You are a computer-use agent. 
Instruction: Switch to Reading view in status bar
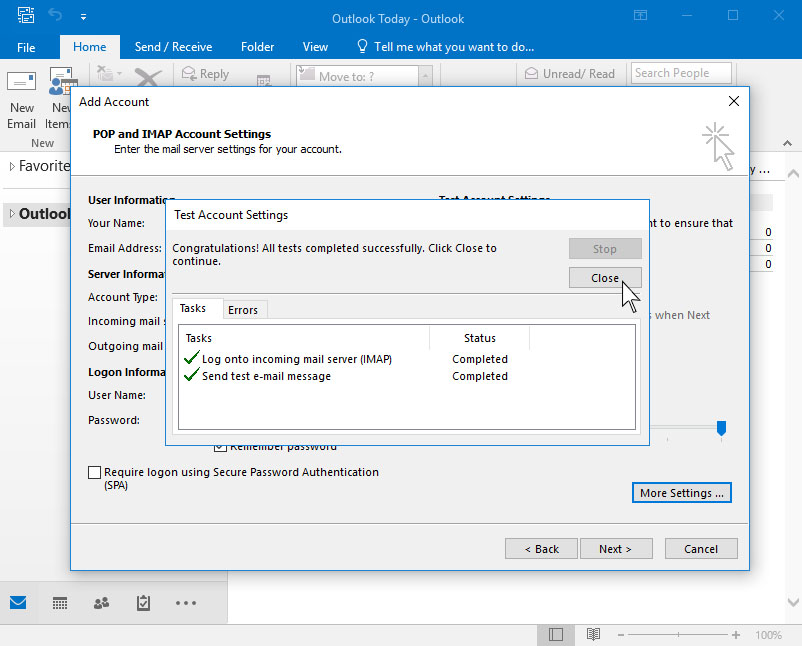593,635
